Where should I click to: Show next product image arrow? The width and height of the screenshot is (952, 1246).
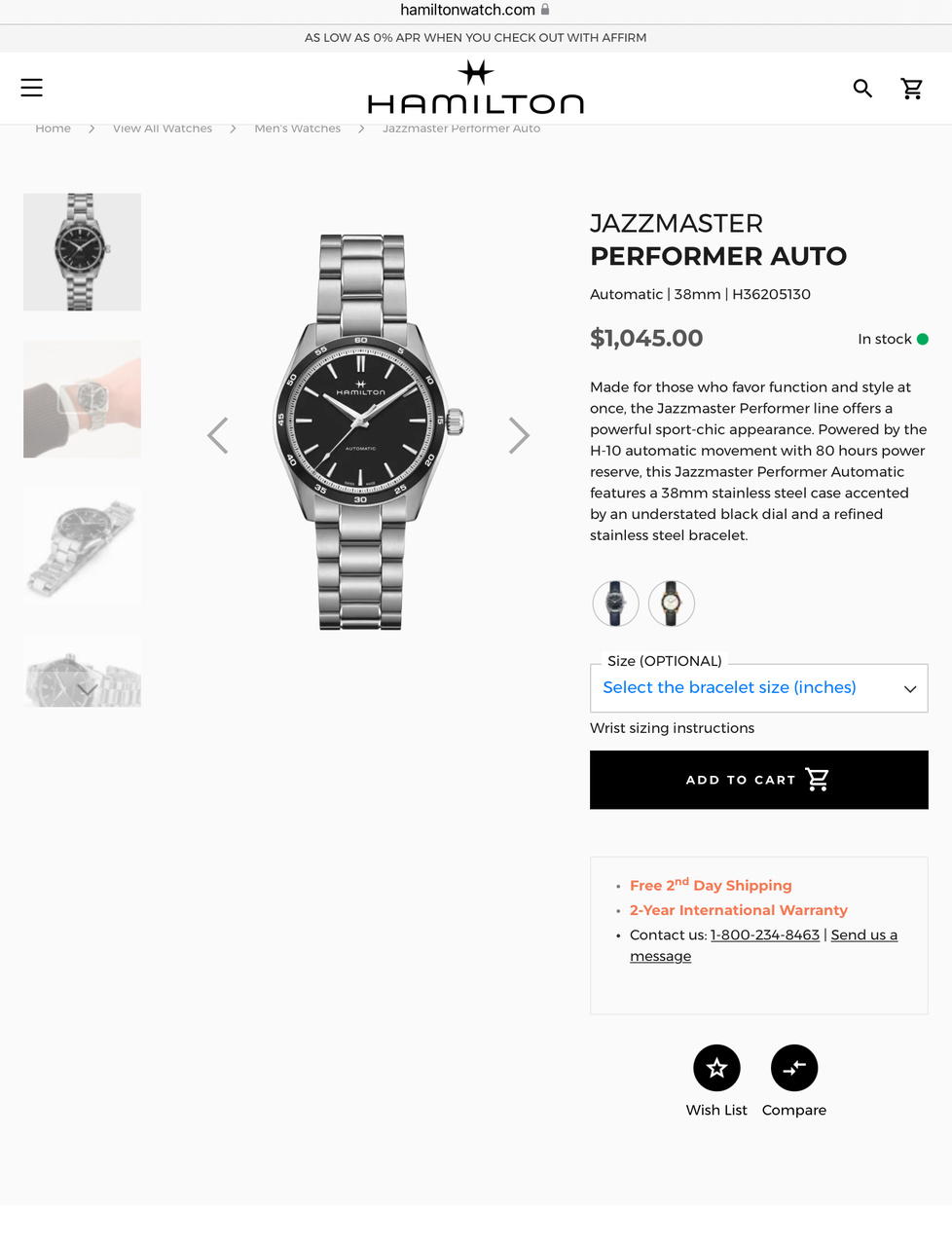coord(519,435)
